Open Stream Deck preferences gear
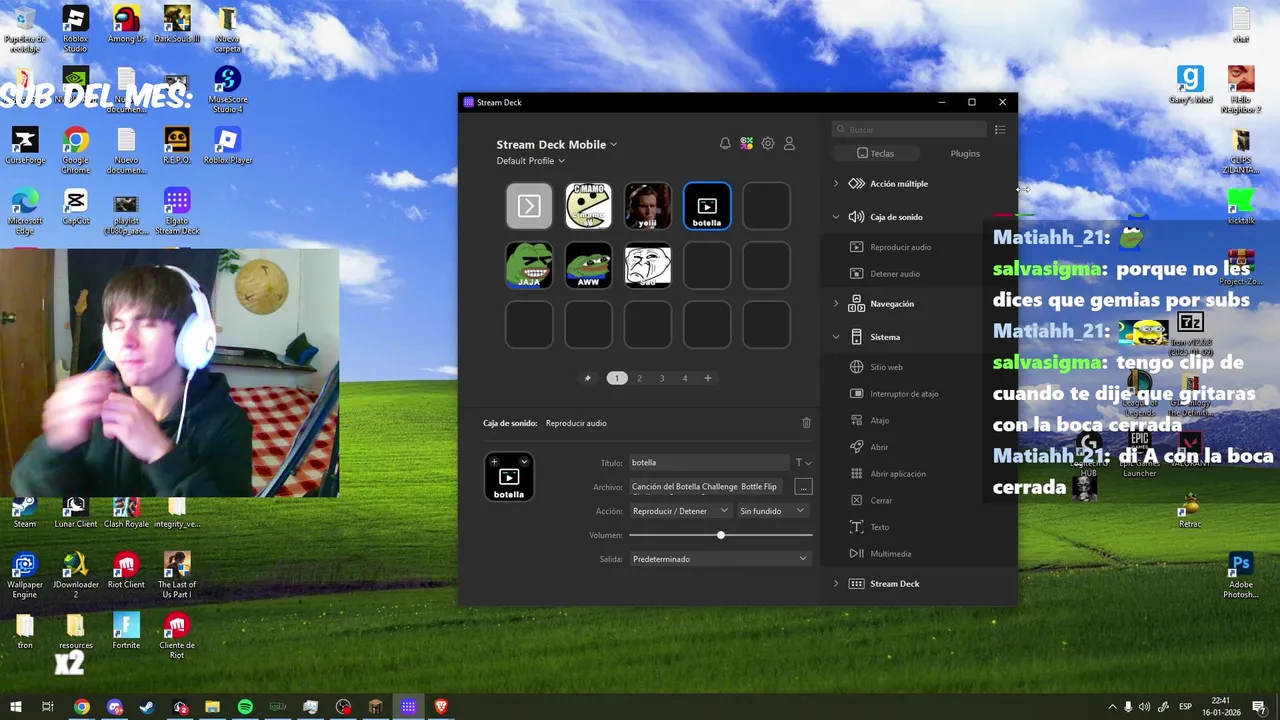Image resolution: width=1280 pixels, height=720 pixels. [x=768, y=144]
